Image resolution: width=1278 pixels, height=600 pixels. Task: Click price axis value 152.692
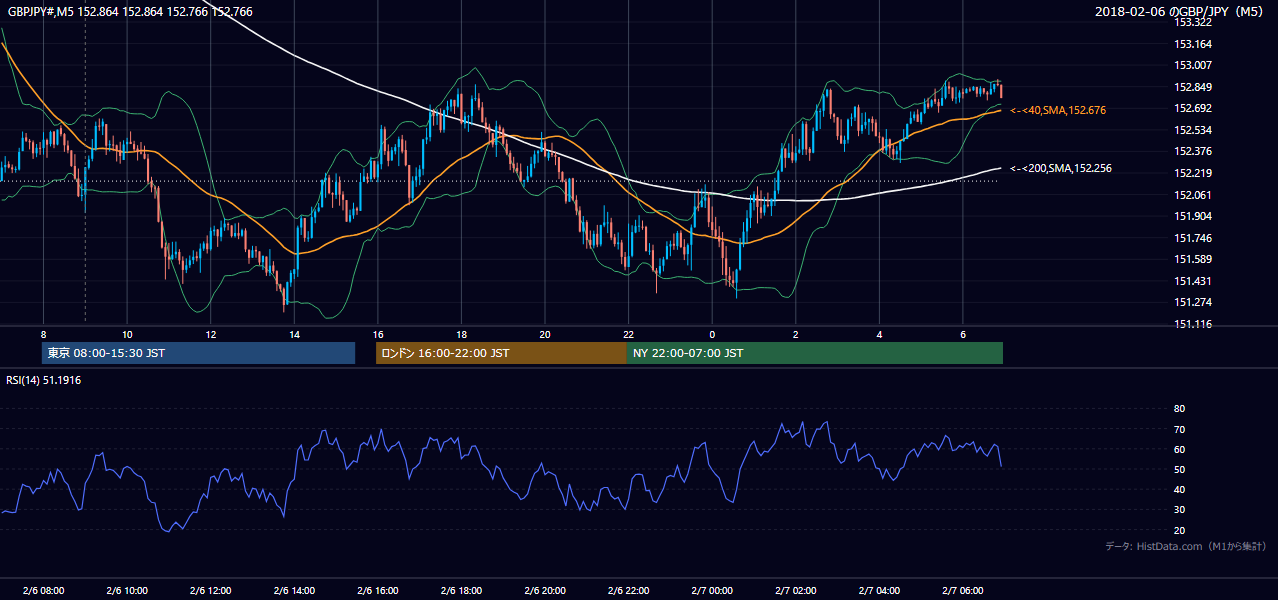tap(1192, 108)
